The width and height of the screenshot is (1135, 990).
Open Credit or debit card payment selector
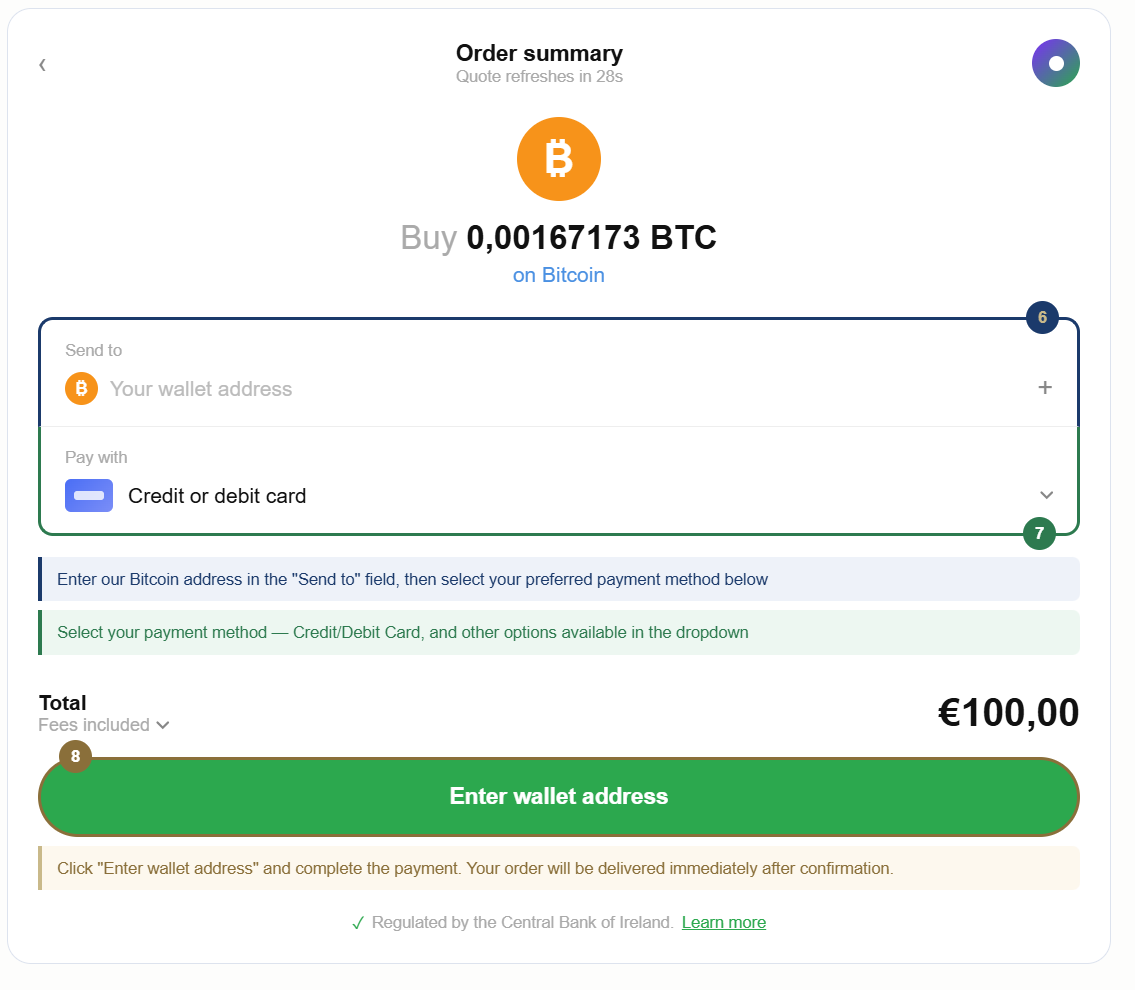(559, 481)
